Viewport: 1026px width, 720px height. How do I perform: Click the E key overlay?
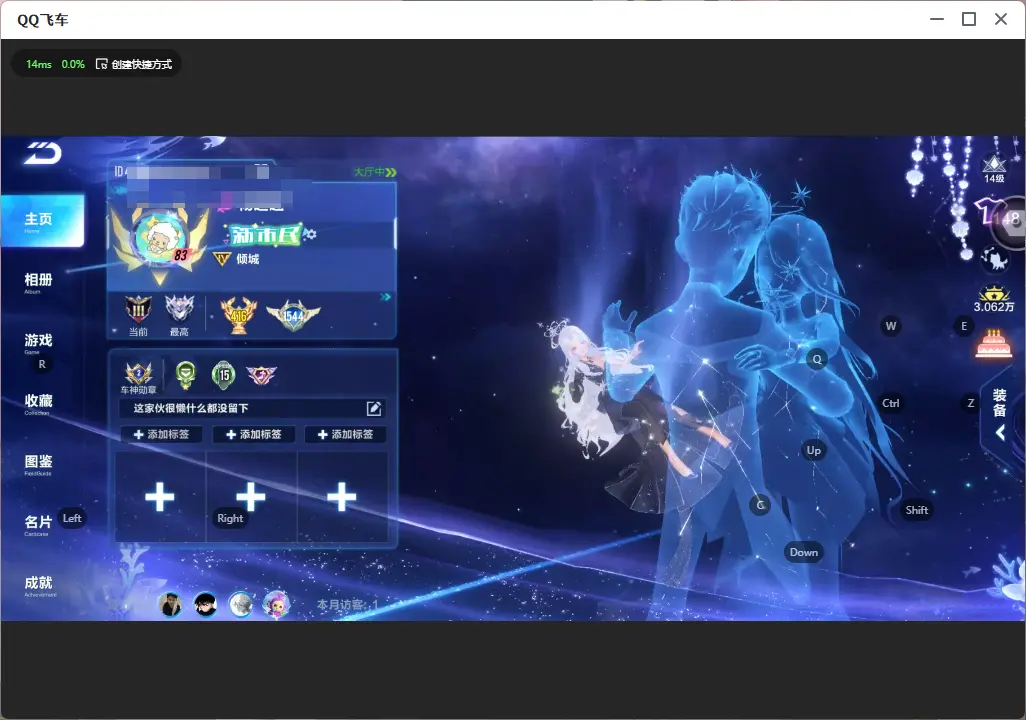point(964,326)
